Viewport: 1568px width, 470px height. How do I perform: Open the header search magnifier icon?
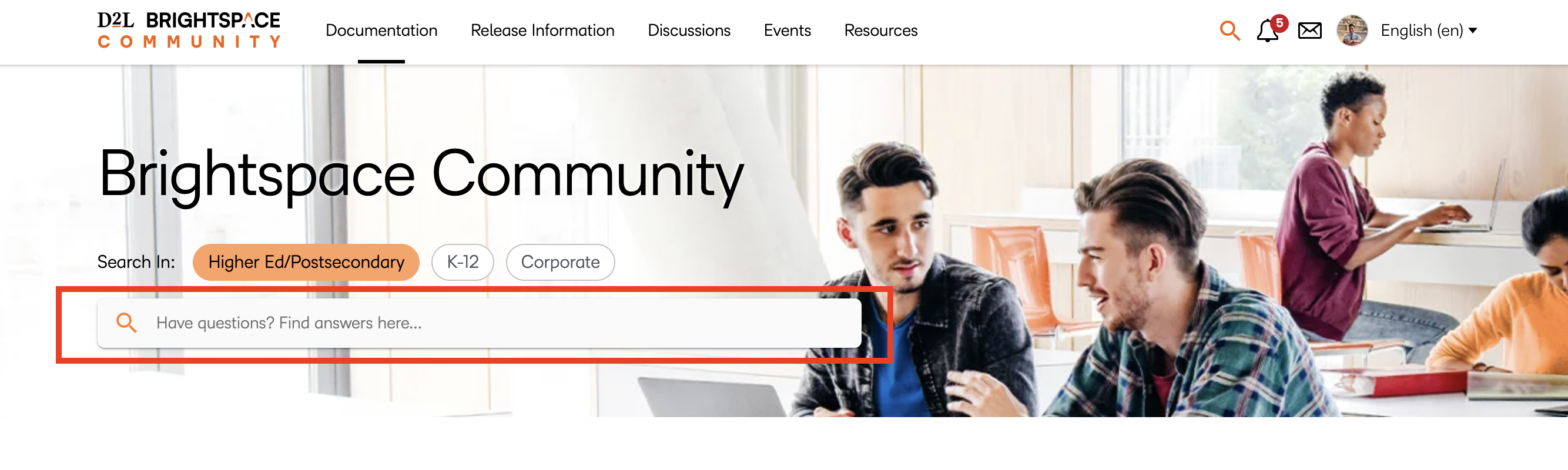1229,31
